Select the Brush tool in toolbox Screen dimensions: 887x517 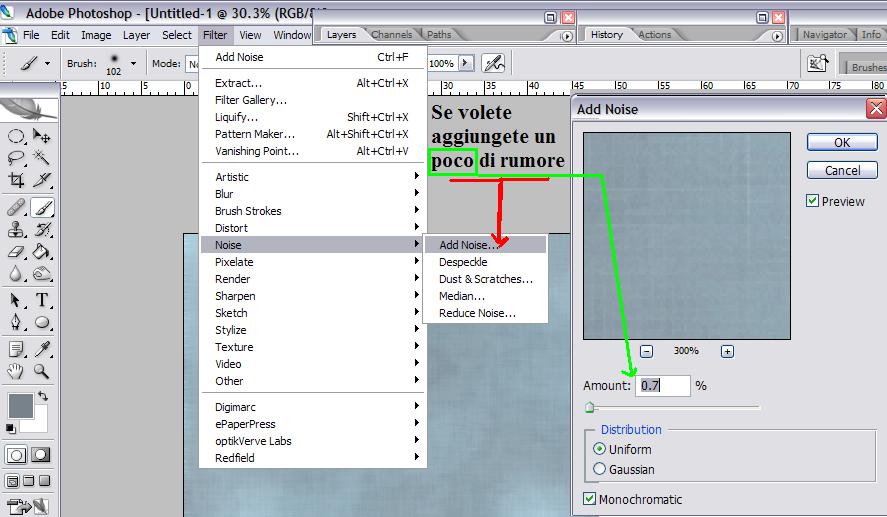[41, 208]
